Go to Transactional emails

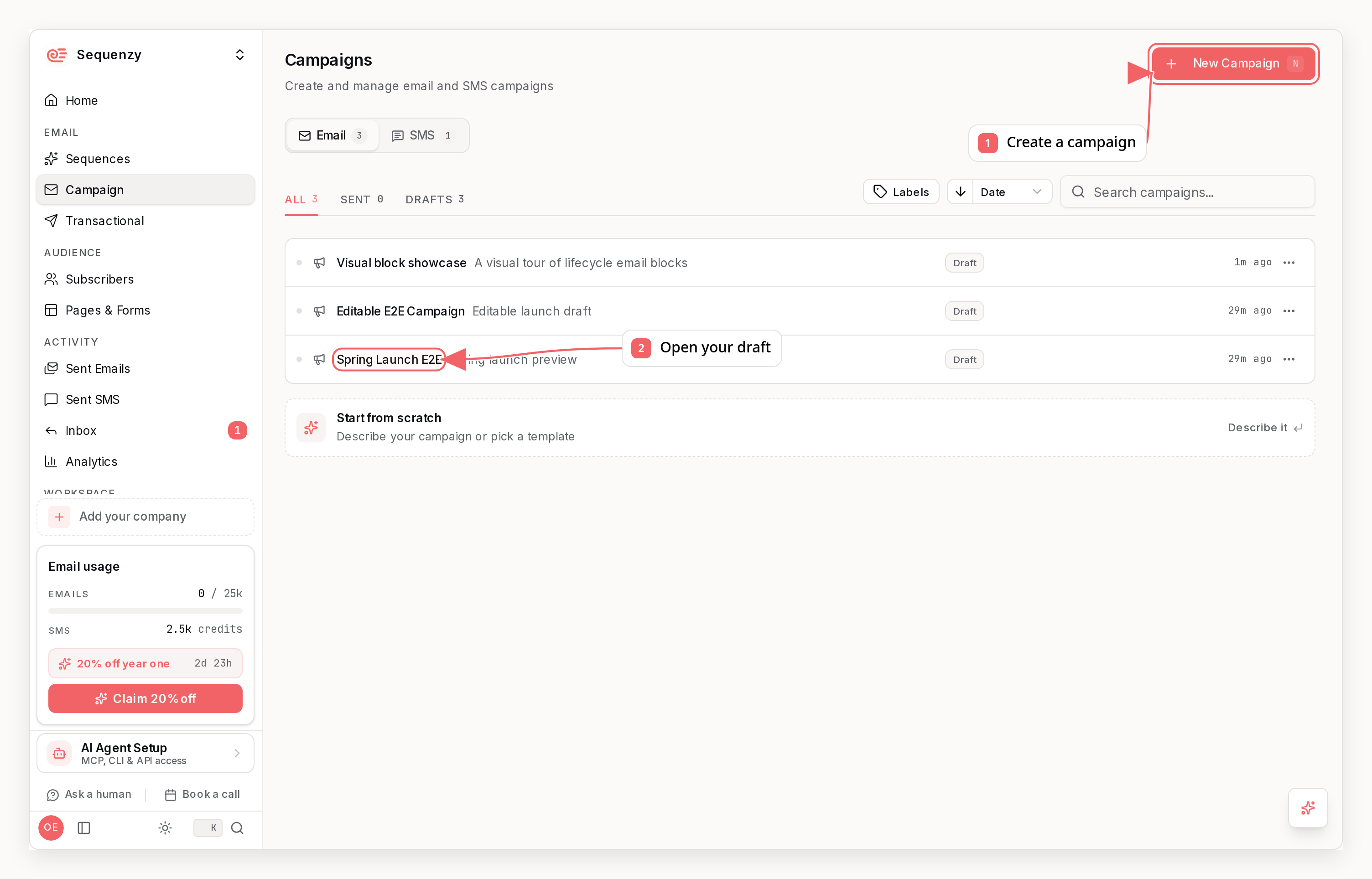click(x=145, y=221)
